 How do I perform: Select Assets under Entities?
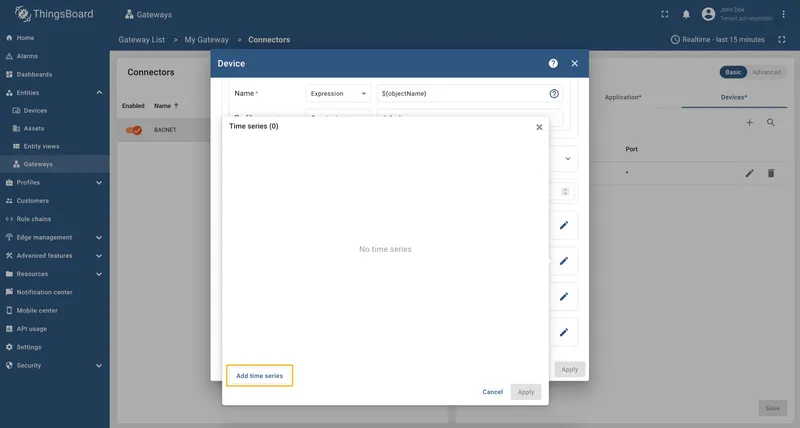[55, 128]
